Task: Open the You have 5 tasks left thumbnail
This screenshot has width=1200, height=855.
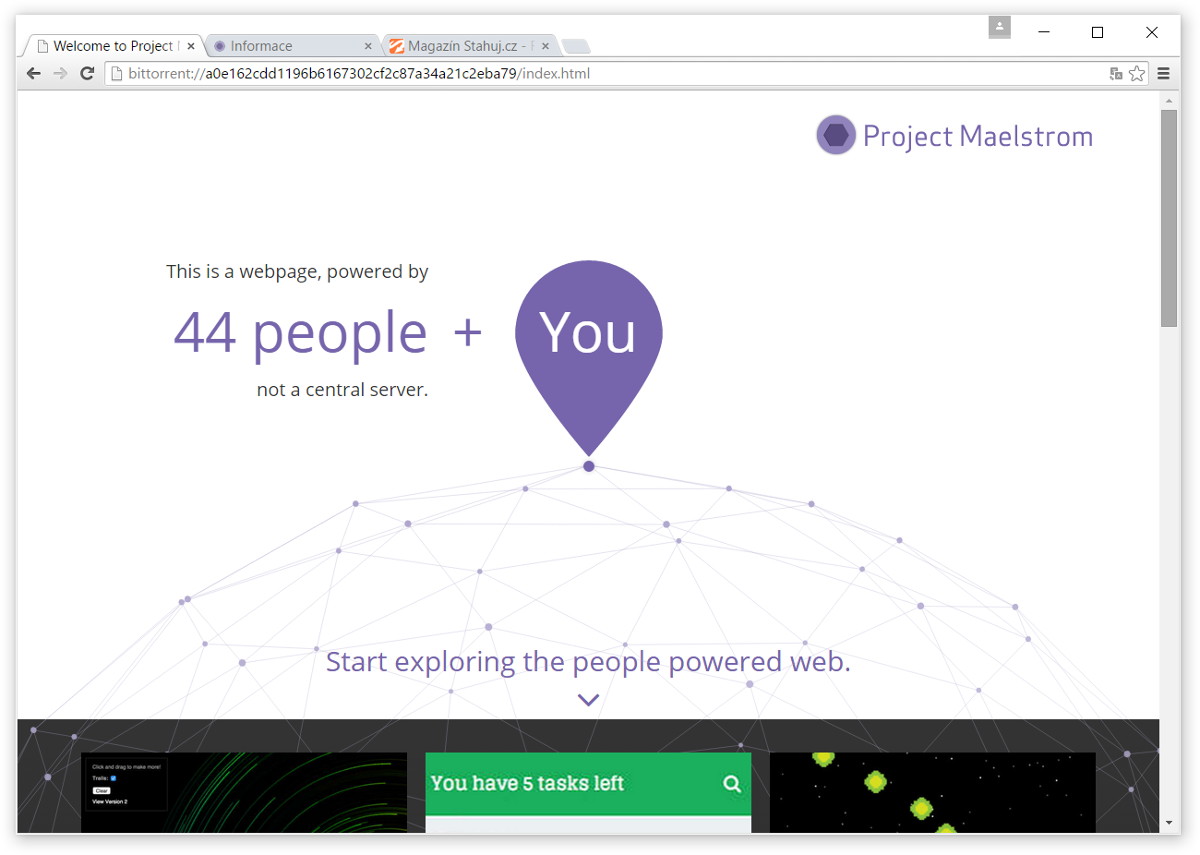Action: (x=588, y=792)
